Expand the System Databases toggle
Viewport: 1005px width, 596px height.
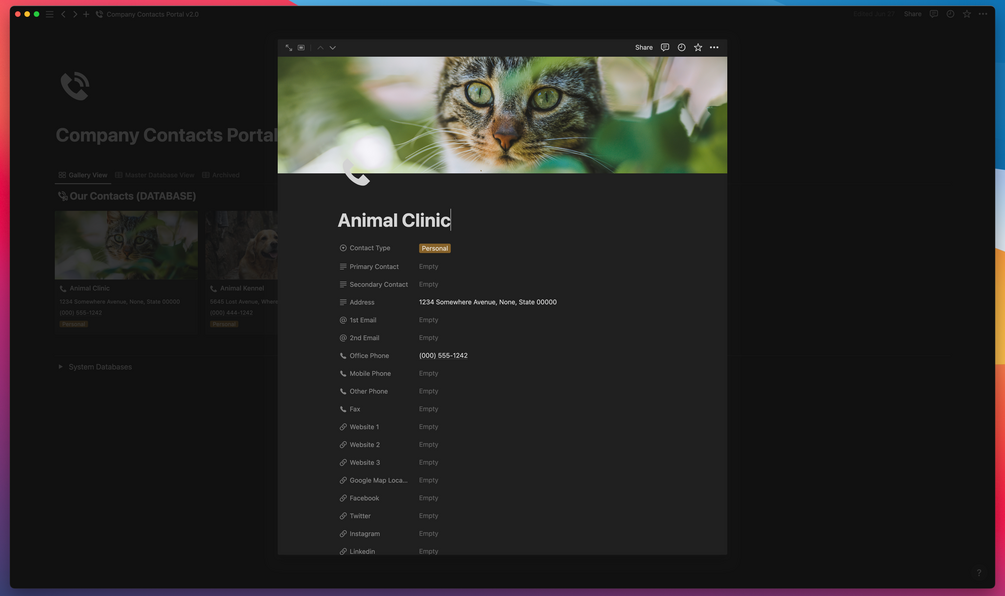(x=61, y=367)
